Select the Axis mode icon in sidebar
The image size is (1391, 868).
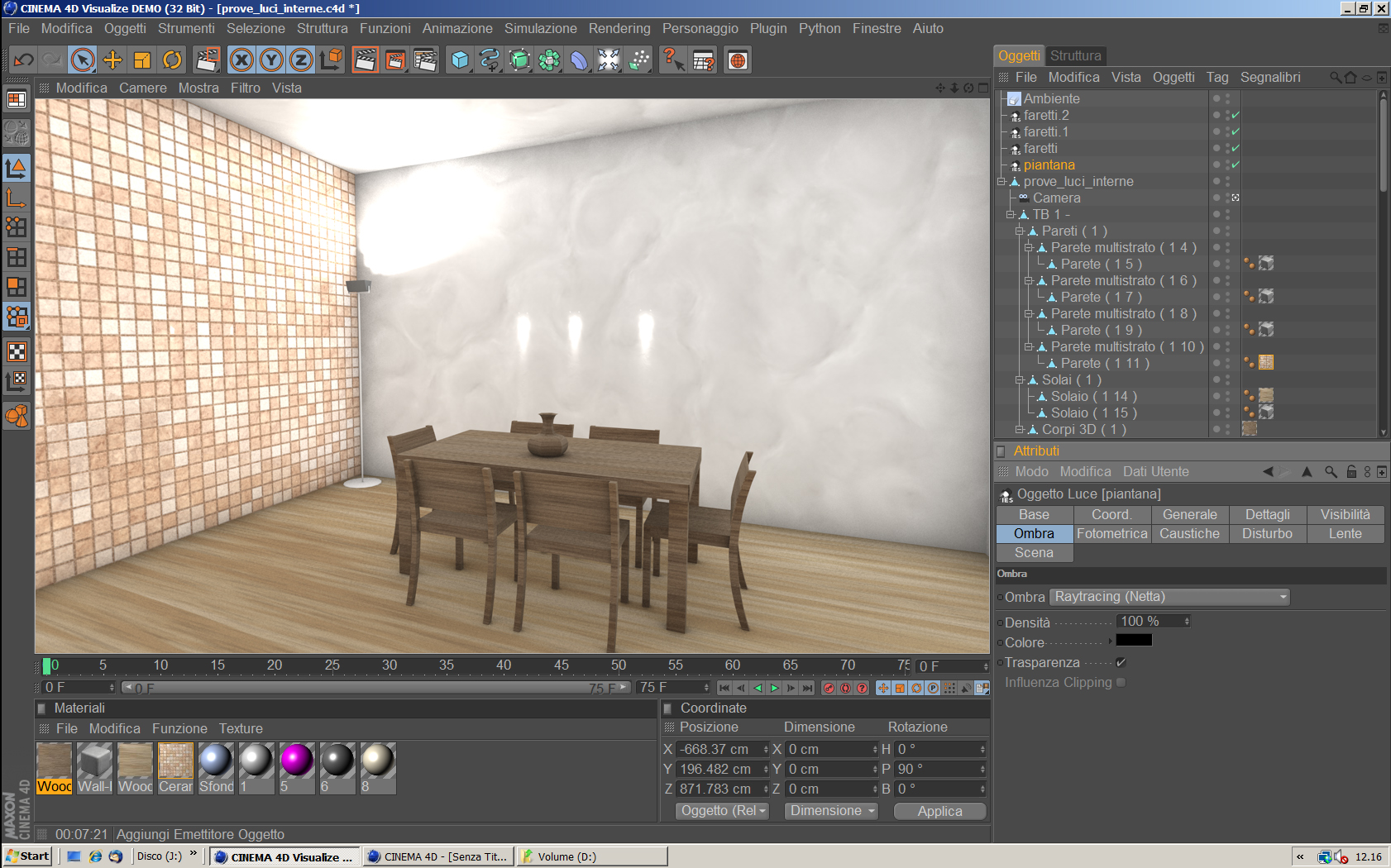tap(17, 198)
